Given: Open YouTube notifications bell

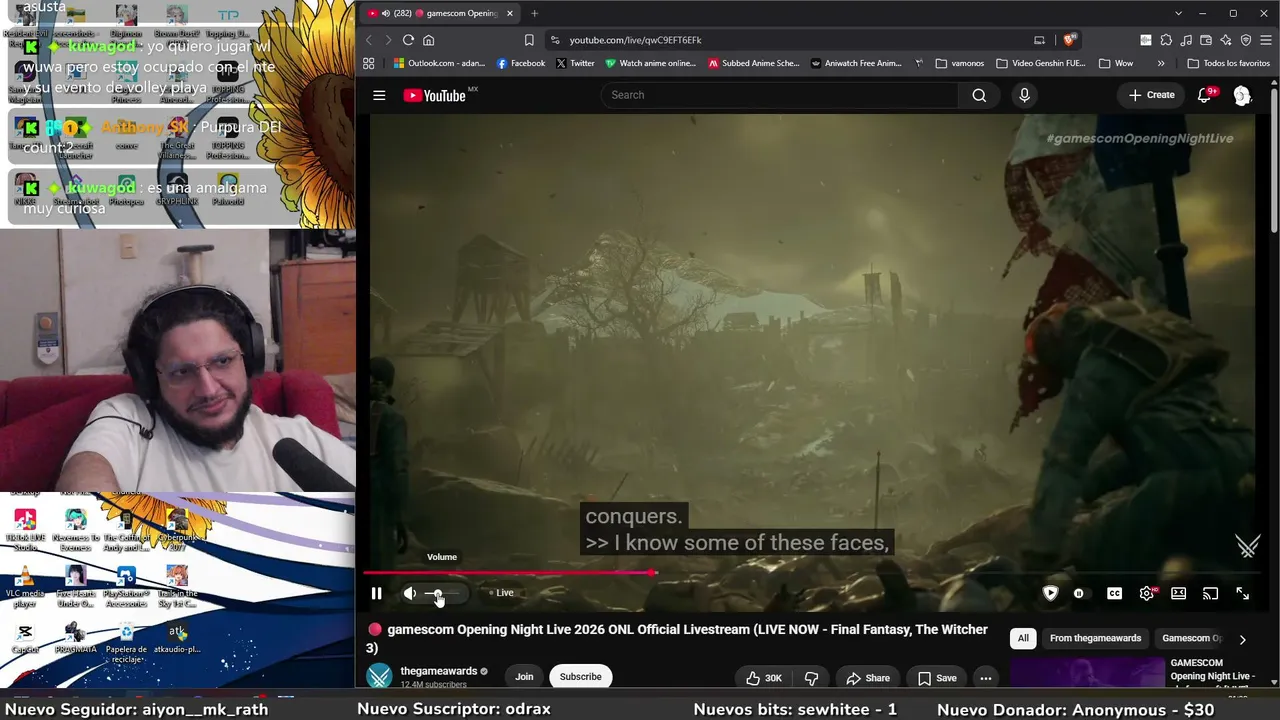Looking at the screenshot, I should coord(1205,95).
